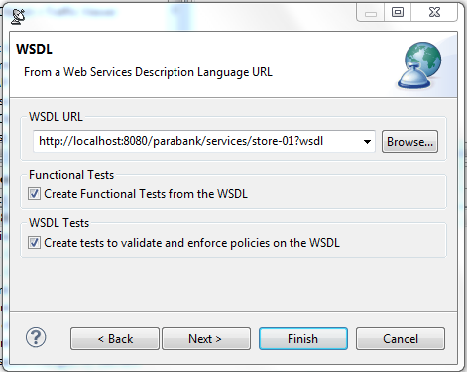The height and width of the screenshot is (372, 467).
Task: Close the dialog with the X button
Action: click(x=434, y=13)
